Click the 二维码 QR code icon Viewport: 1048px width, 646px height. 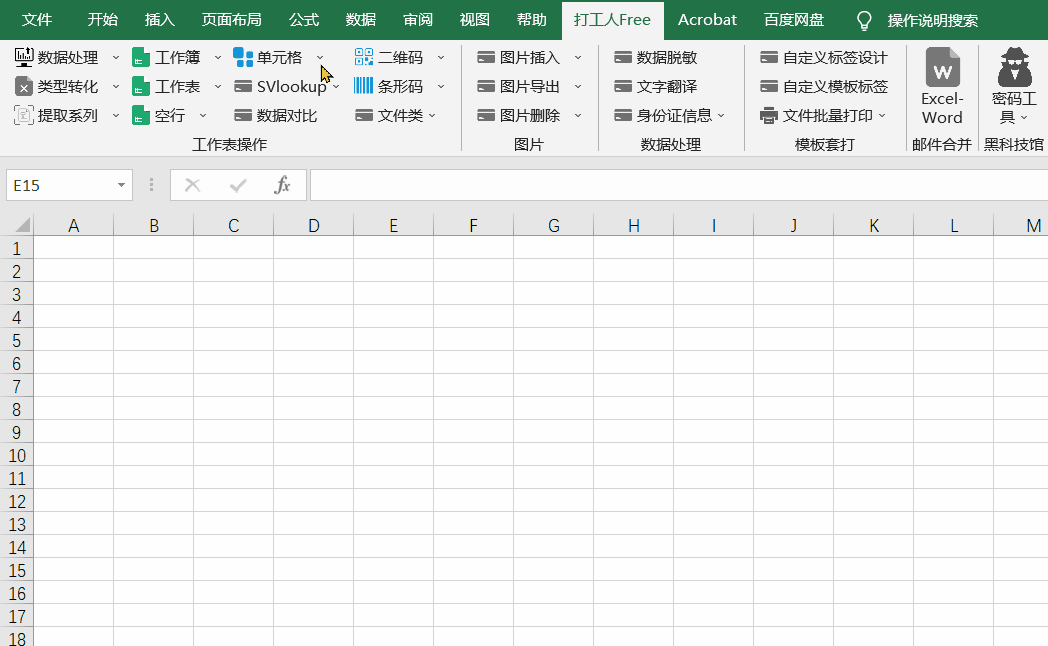point(364,57)
